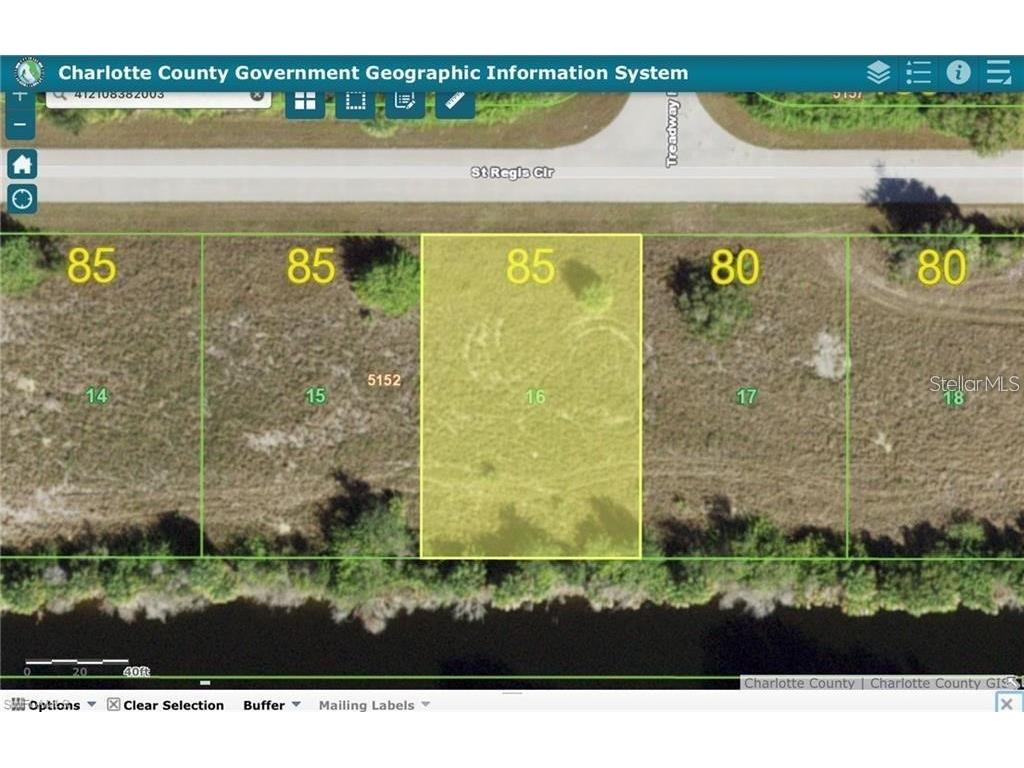Expand the Options dropdown
The image size is (1024, 768).
[x=54, y=705]
